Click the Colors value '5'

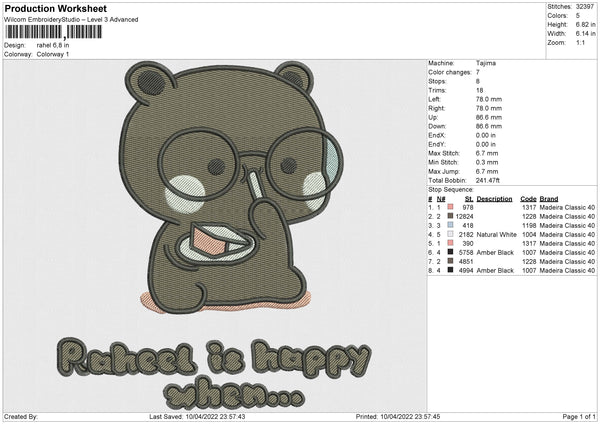coord(578,16)
